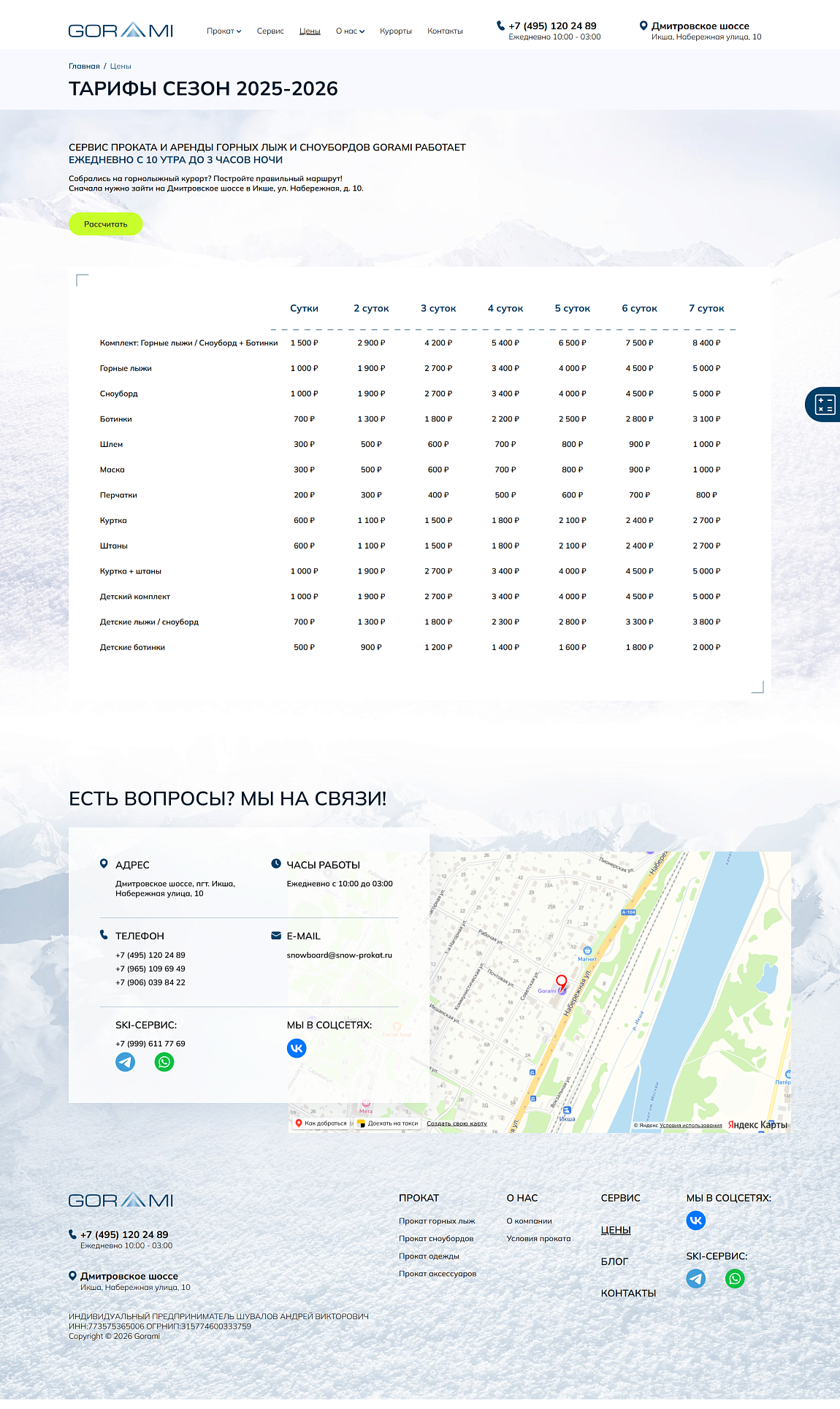Viewport: 840px width, 1409px height.
Task: Open WhatsApp icon in contact card
Action: point(164,1062)
